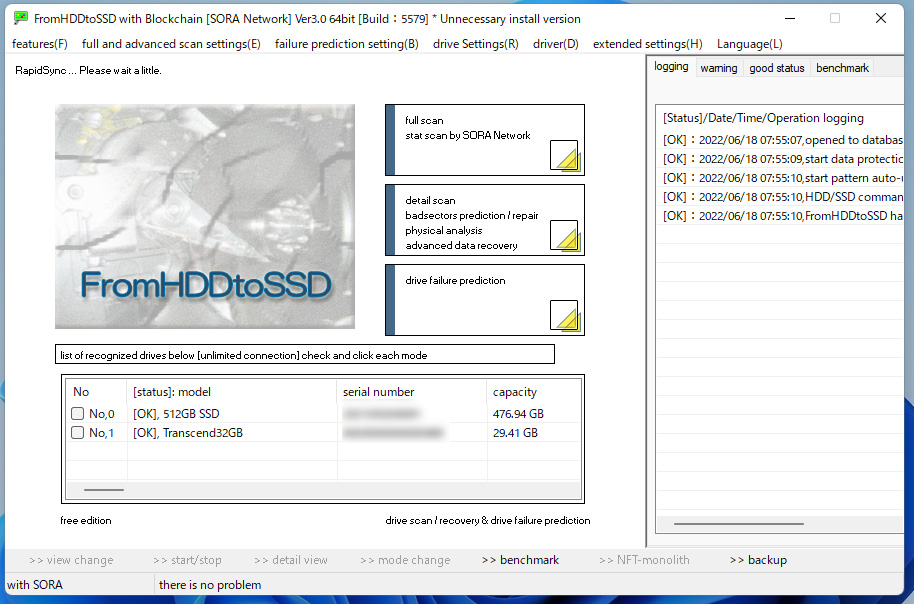This screenshot has width=914, height=604.
Task: Check the No,0 drive checkbox
Action: pyautogui.click(x=78, y=413)
